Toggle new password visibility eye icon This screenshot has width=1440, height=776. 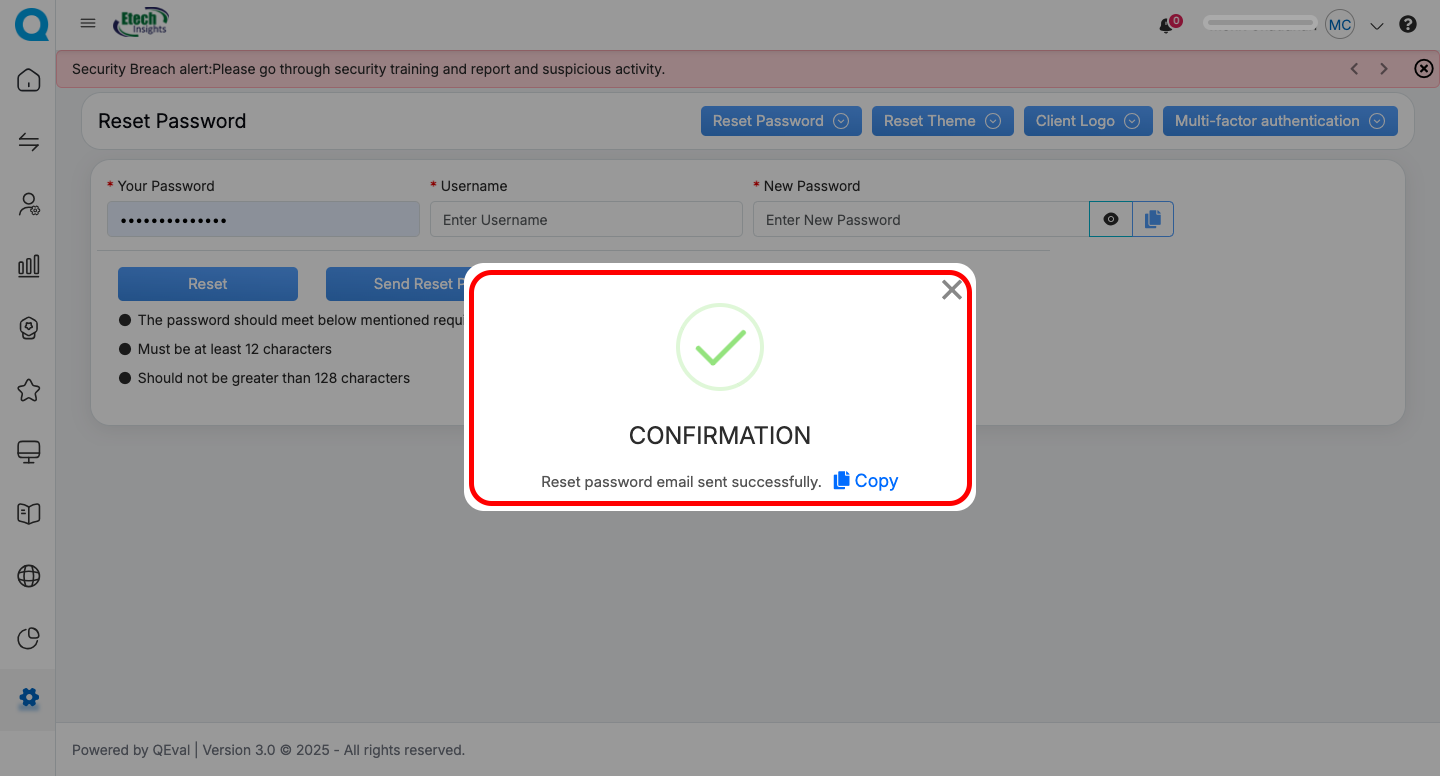(x=1110, y=219)
